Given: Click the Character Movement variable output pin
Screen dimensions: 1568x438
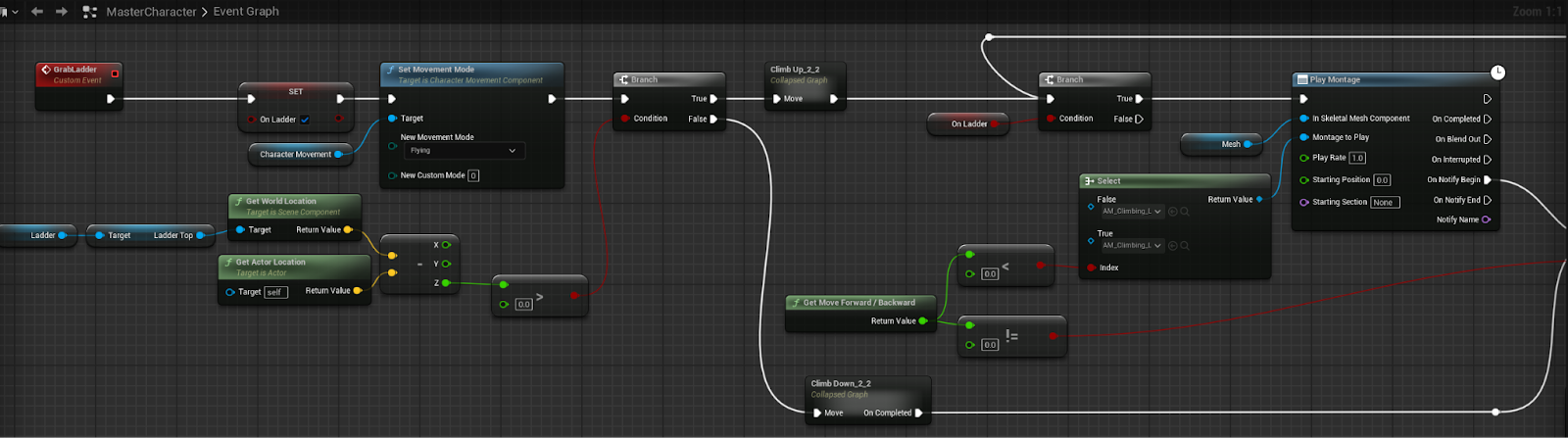Looking at the screenshot, I should point(338,155).
